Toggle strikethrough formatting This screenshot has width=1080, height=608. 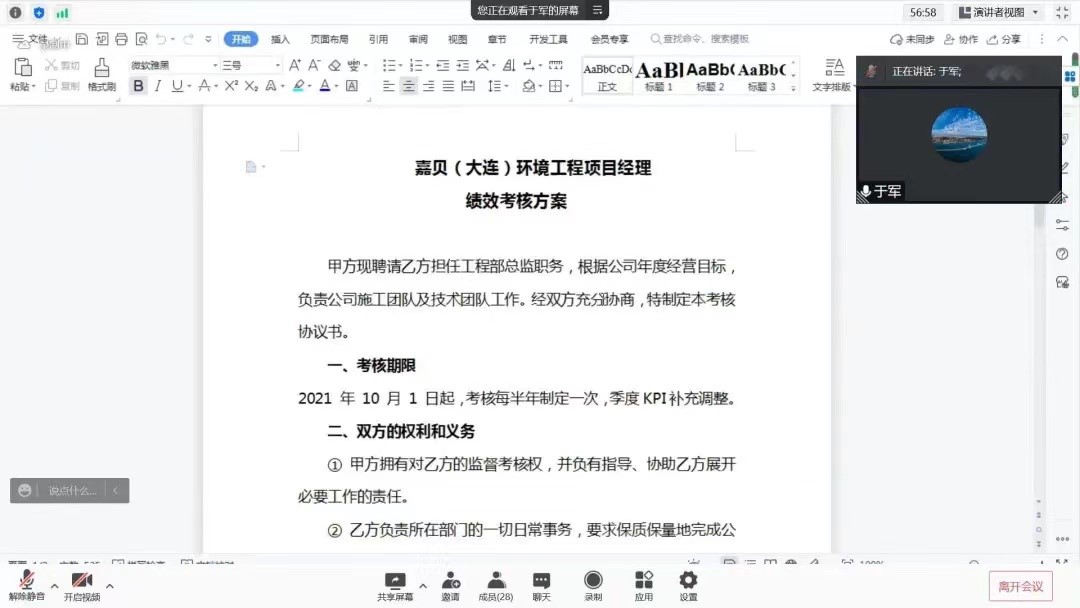coord(204,86)
